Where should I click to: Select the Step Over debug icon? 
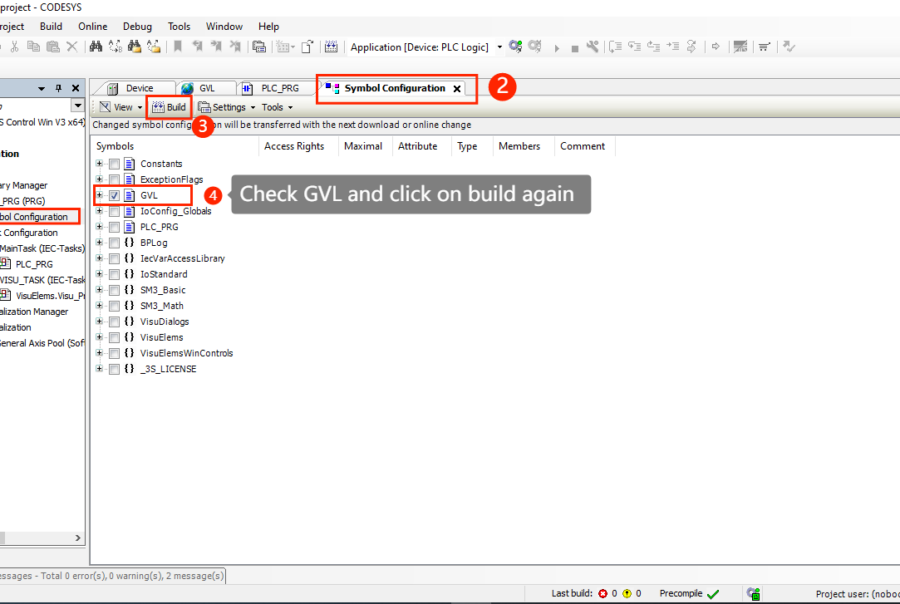(x=615, y=47)
